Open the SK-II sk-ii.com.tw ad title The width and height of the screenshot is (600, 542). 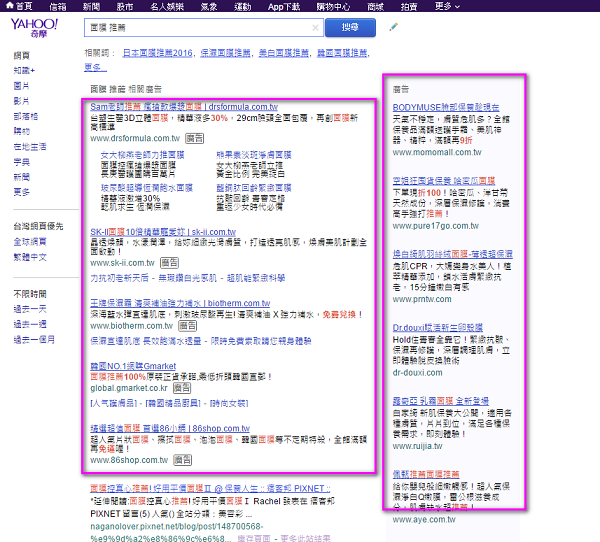[163, 232]
